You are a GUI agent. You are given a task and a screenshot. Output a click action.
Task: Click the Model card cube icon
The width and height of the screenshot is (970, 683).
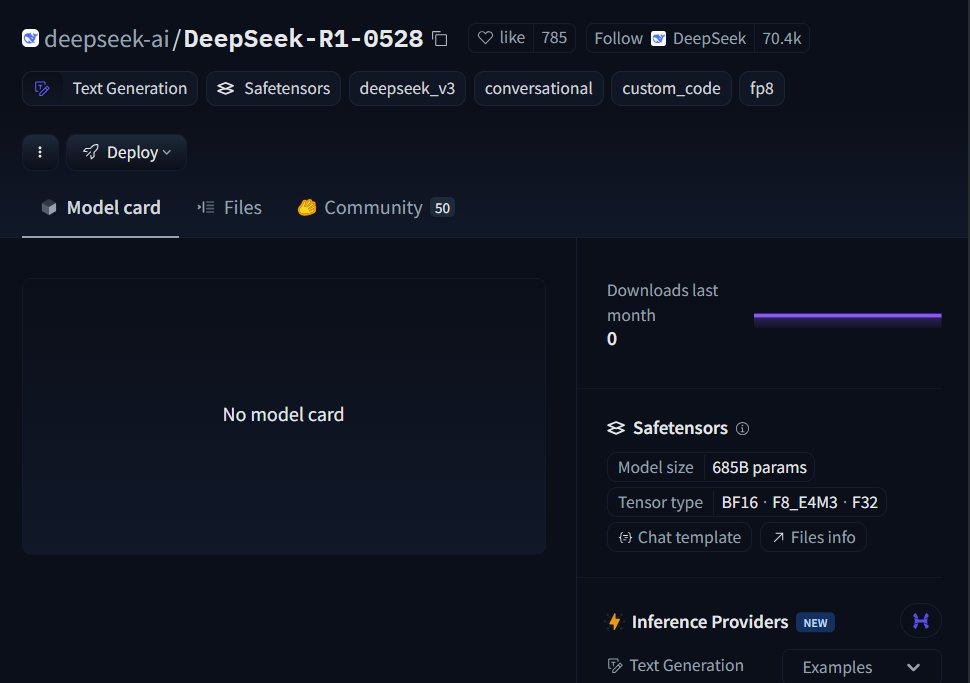click(x=49, y=208)
